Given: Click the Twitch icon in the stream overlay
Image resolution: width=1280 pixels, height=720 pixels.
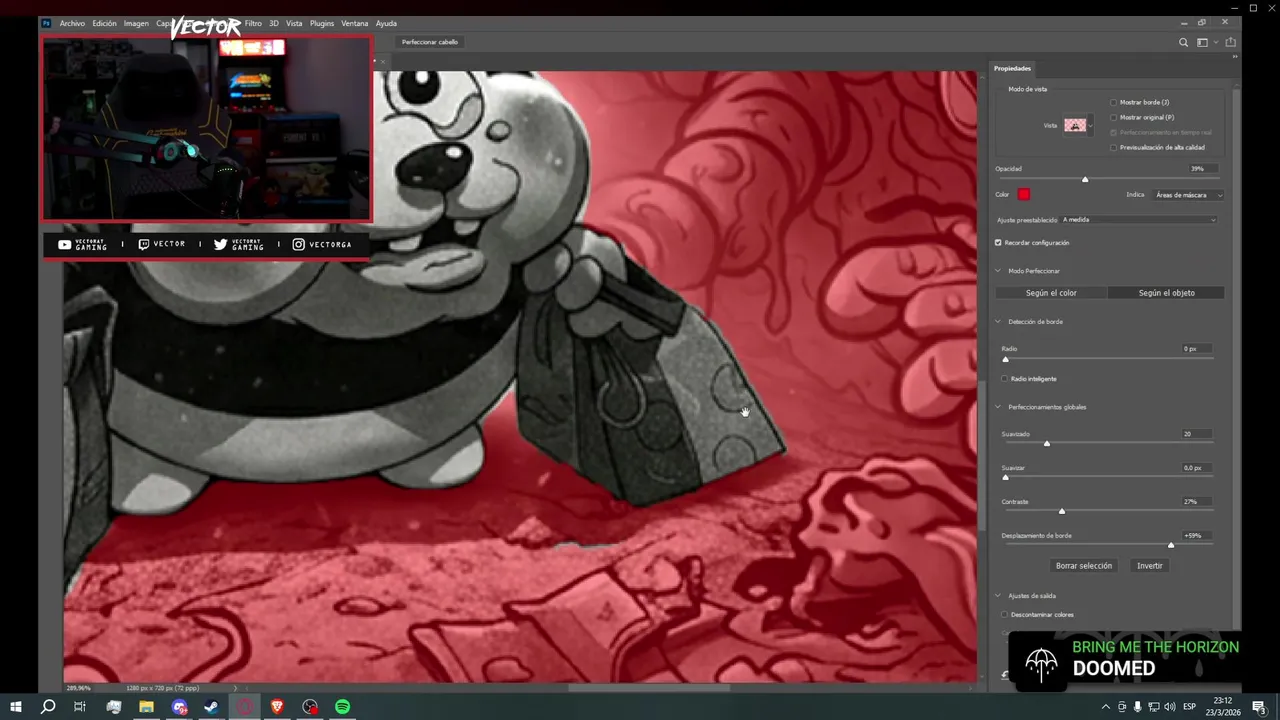Looking at the screenshot, I should tap(144, 244).
